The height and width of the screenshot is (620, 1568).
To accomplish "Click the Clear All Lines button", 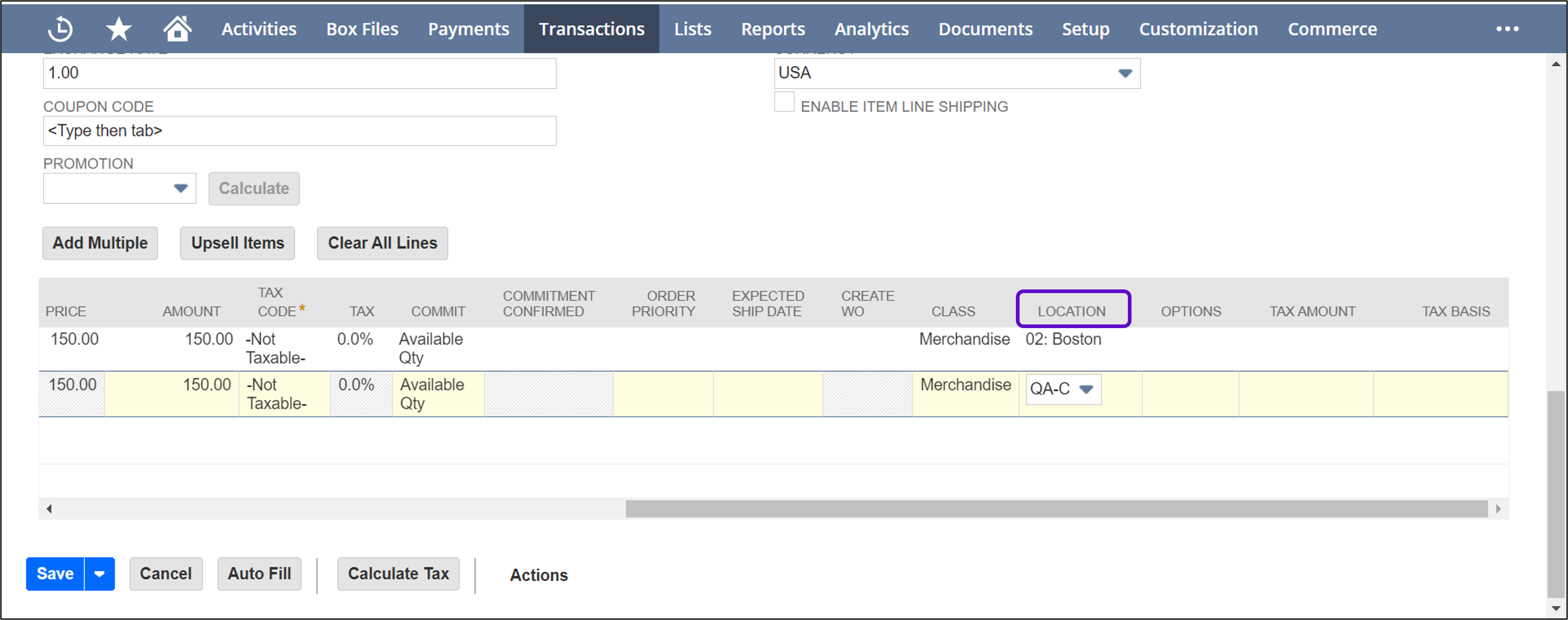I will pos(382,243).
